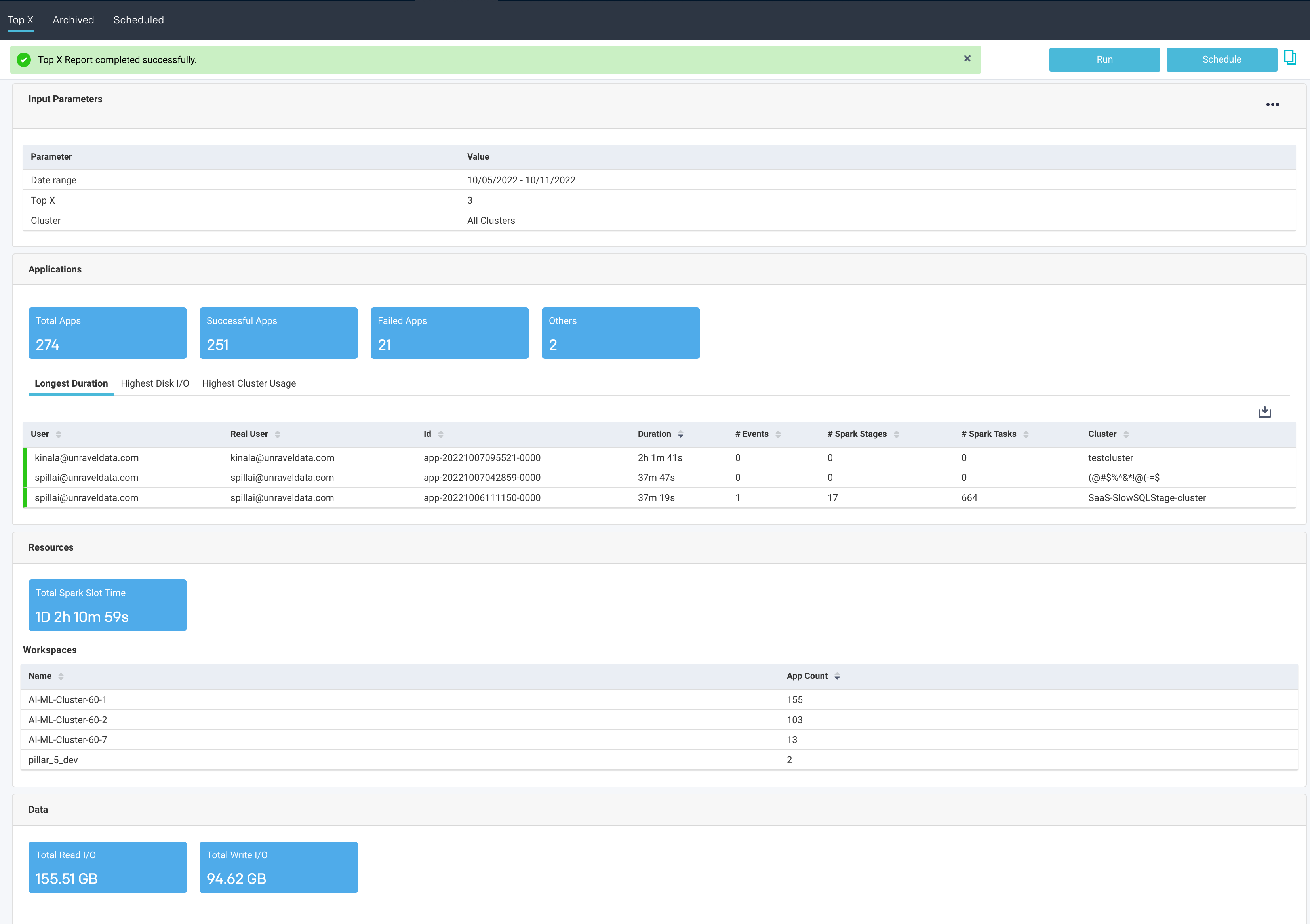Click the Total Apps summary card
The height and width of the screenshot is (924, 1310).
pyautogui.click(x=107, y=333)
